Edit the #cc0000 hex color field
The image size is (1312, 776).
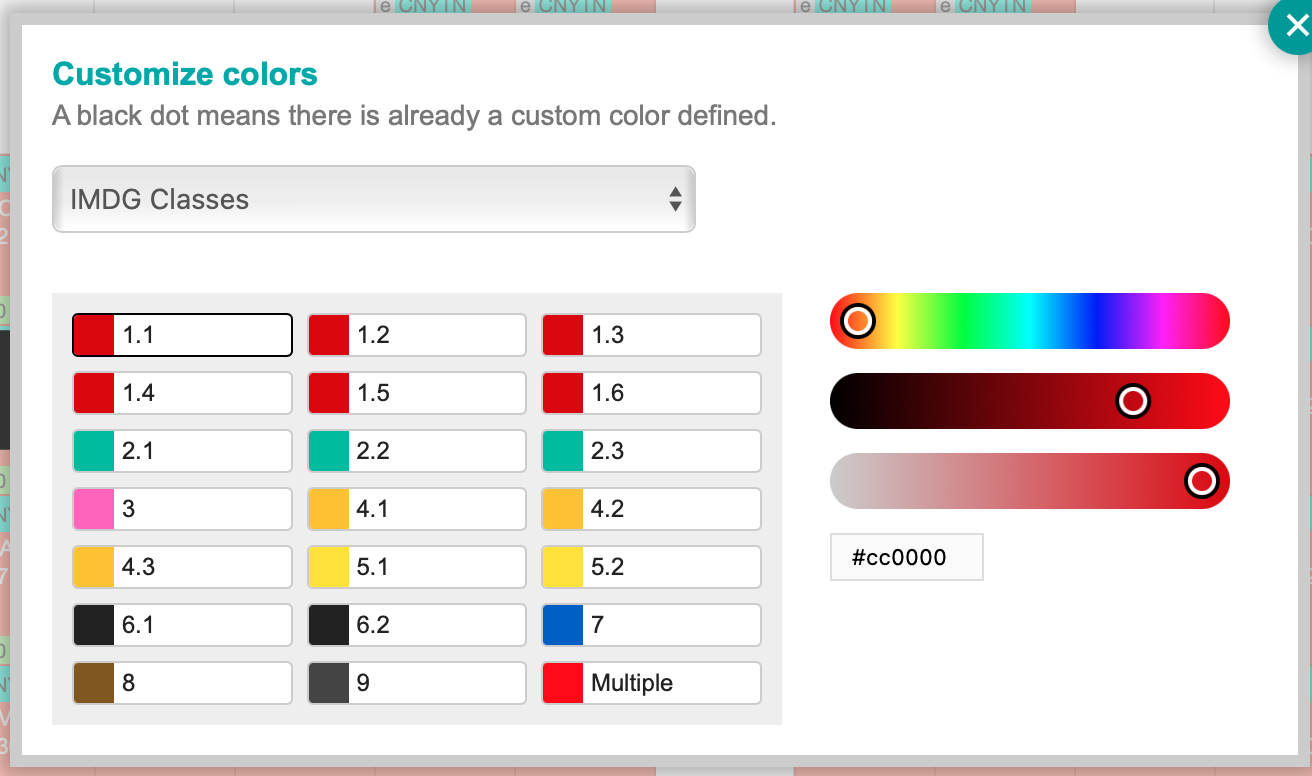click(x=906, y=557)
